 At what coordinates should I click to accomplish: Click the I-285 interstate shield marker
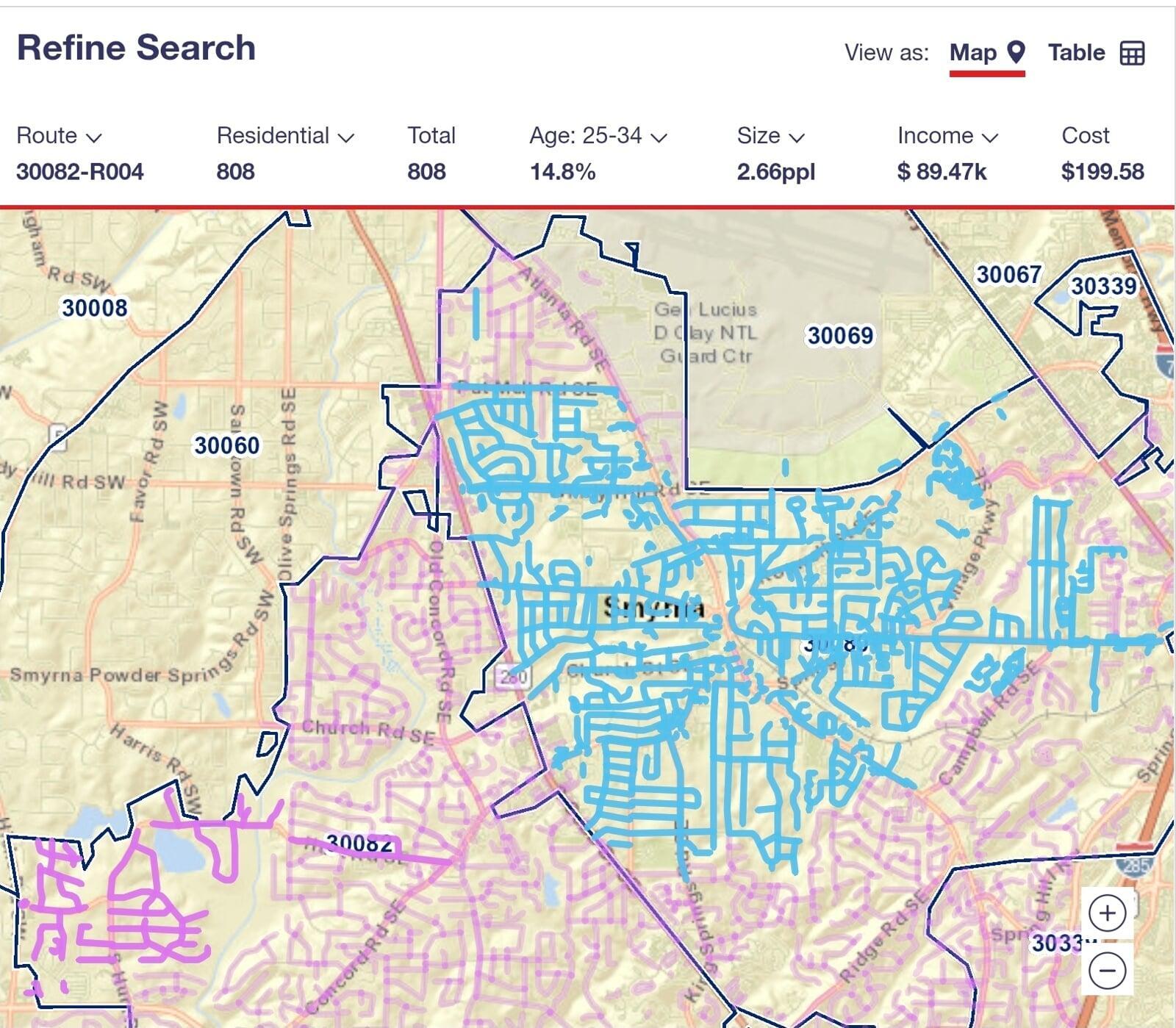1136,865
